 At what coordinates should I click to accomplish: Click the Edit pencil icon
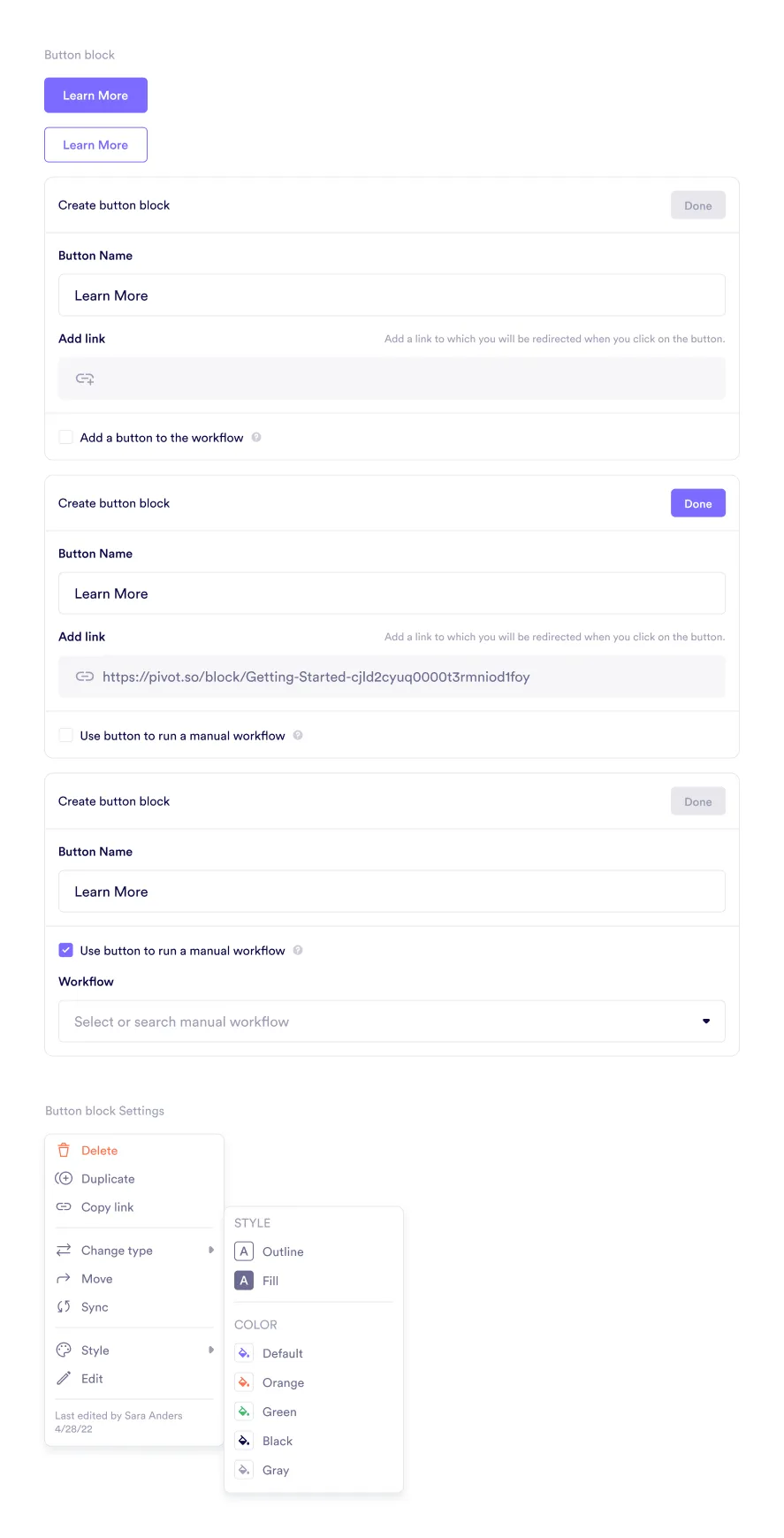tap(64, 1379)
